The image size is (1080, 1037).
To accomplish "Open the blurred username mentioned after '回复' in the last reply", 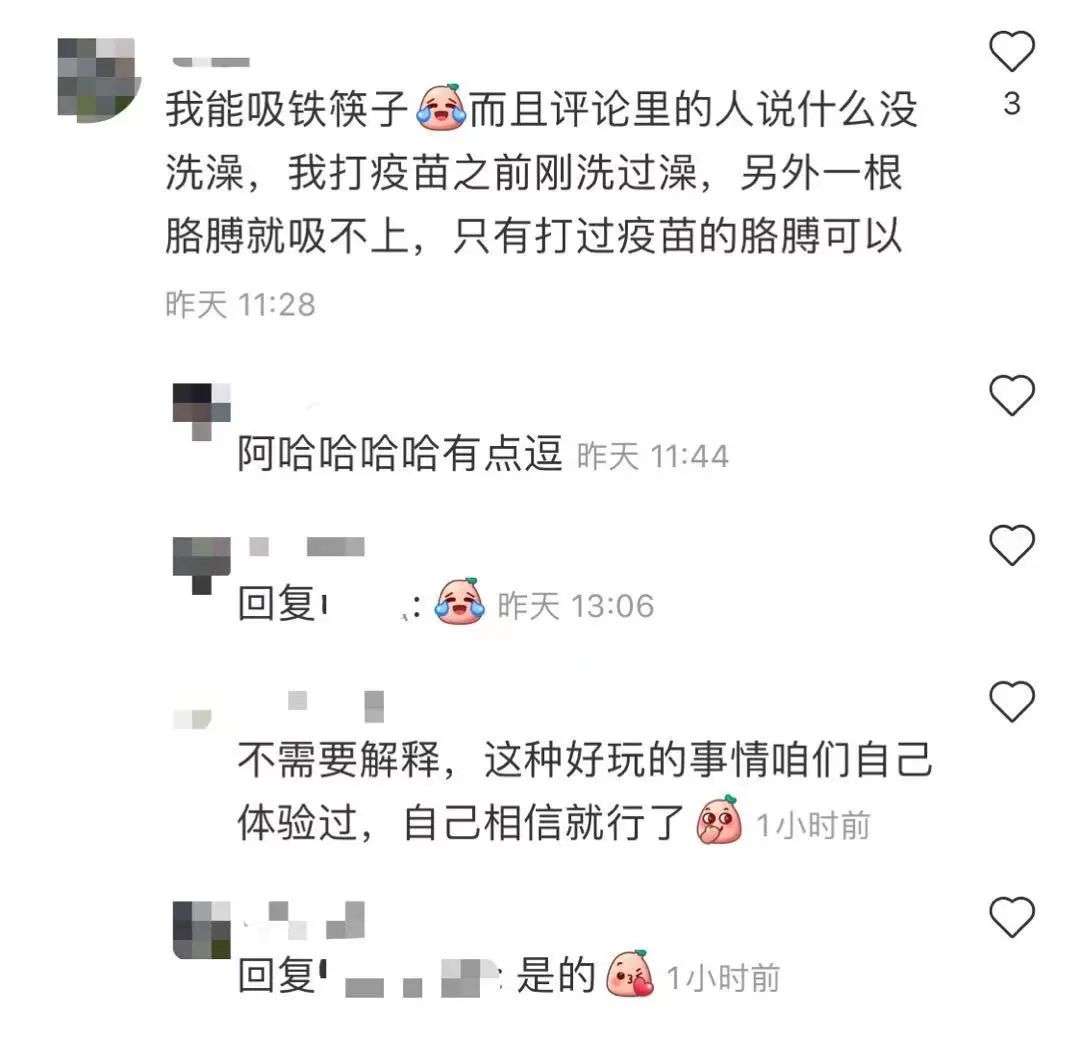I will tap(409, 978).
